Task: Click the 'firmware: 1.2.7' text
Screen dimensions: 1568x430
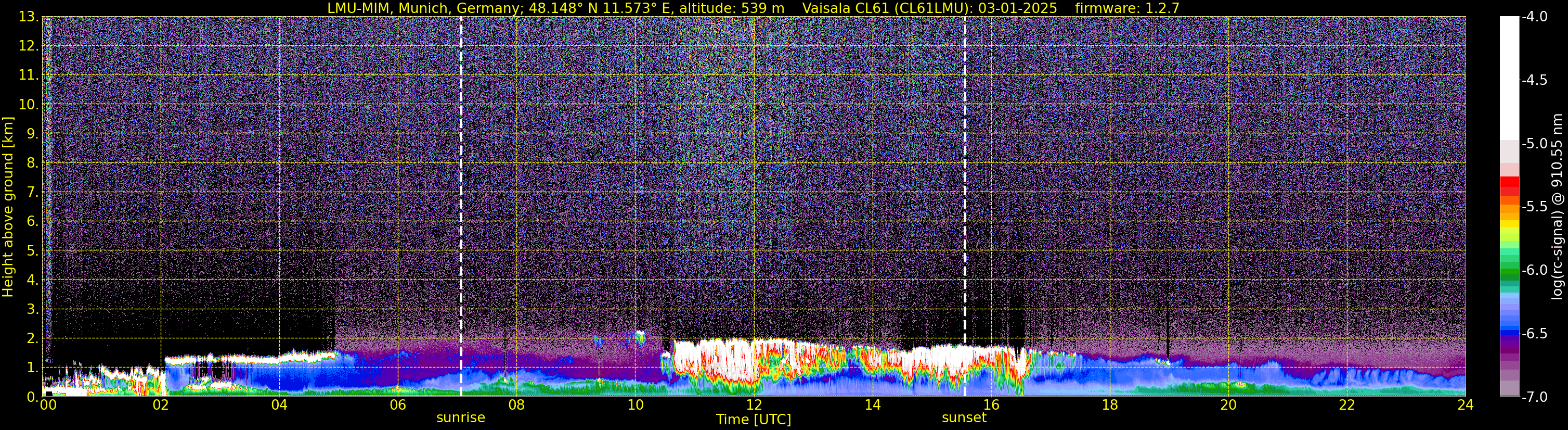Action: click(1128, 8)
